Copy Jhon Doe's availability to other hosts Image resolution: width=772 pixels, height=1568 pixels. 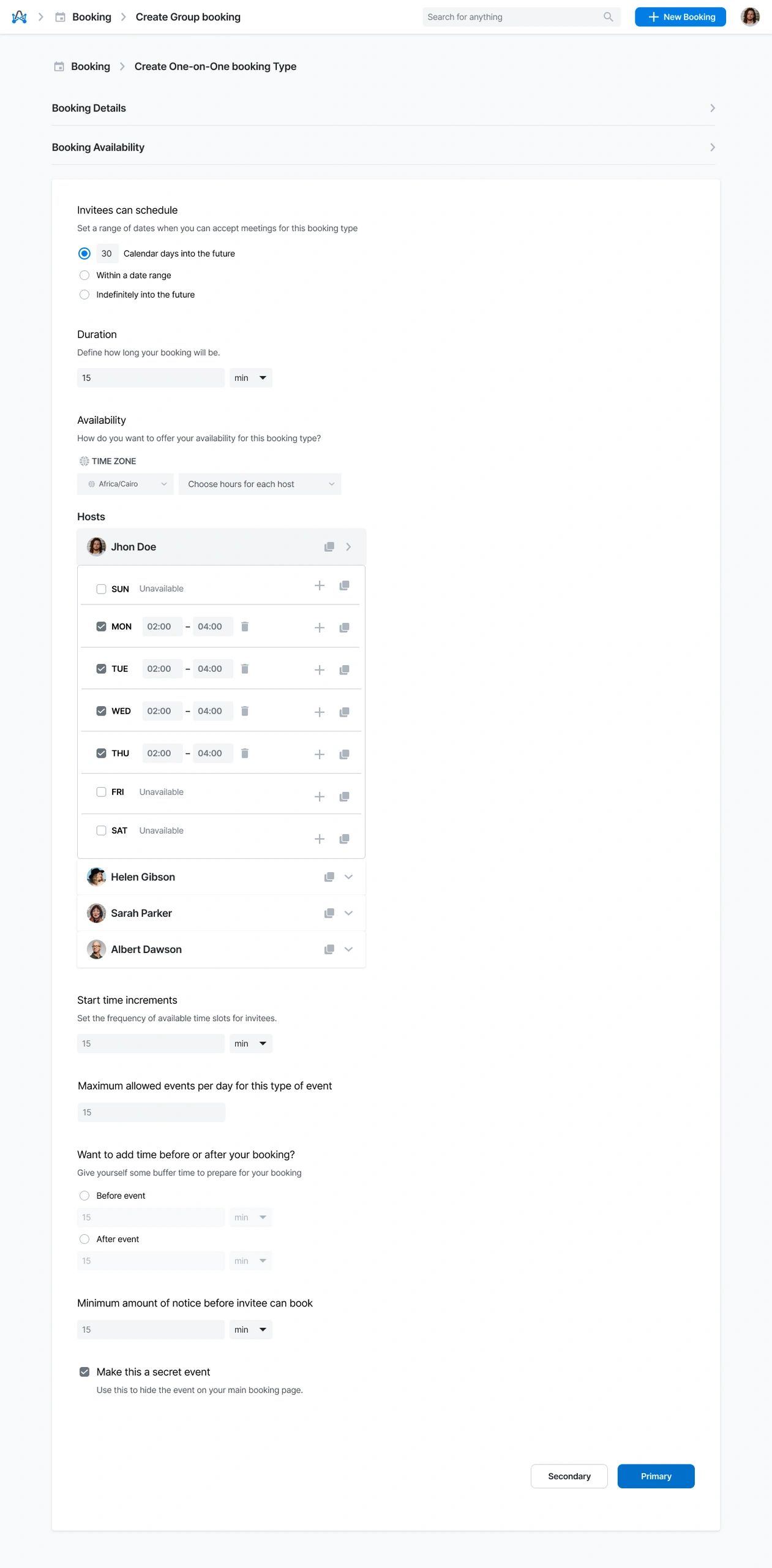[329, 546]
